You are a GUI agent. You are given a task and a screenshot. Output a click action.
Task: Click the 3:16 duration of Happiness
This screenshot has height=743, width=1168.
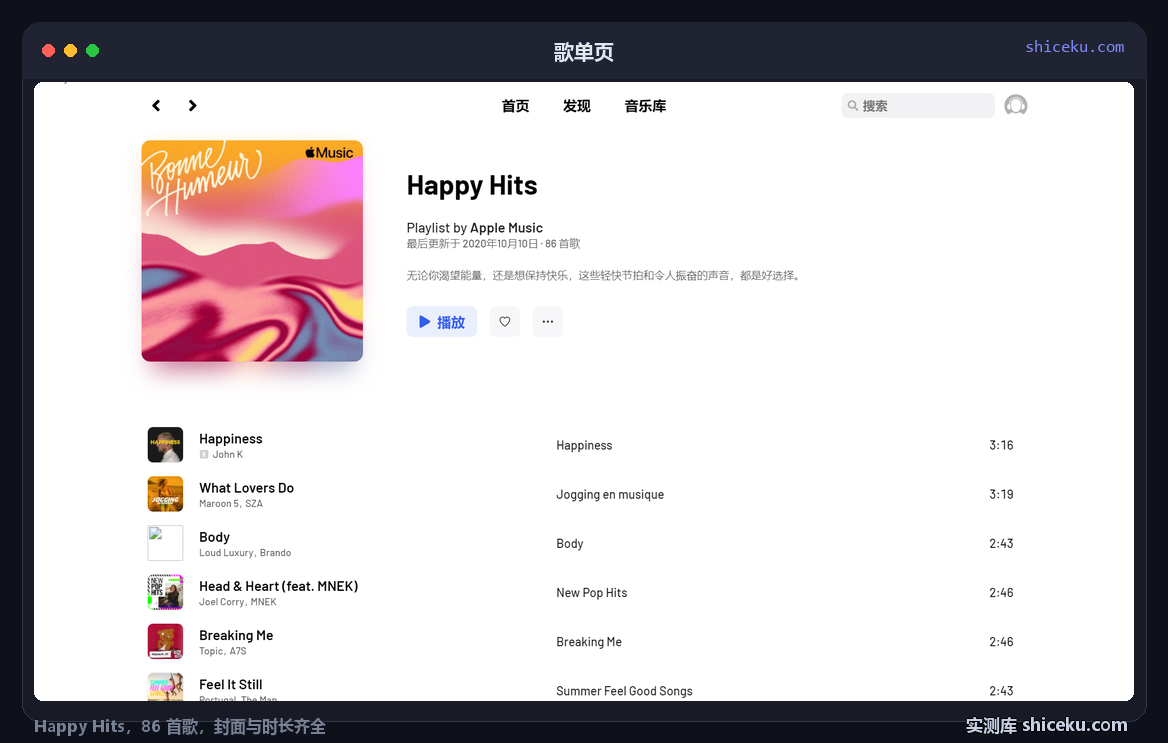(1001, 446)
